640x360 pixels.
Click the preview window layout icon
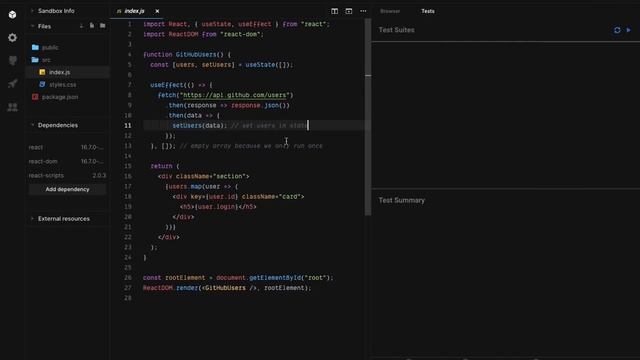349,11
